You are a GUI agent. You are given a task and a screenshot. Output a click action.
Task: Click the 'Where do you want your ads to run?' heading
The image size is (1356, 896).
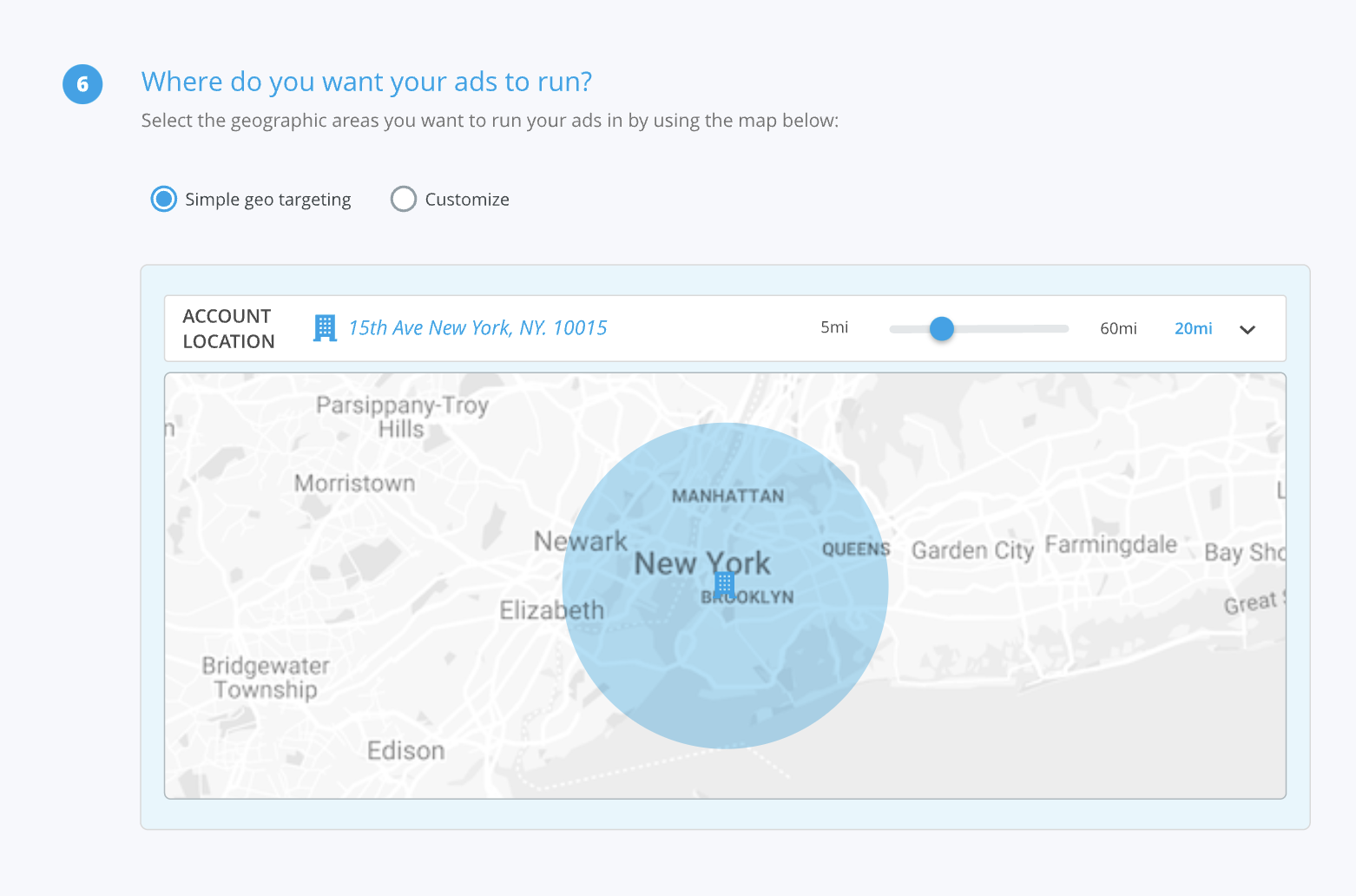click(367, 82)
